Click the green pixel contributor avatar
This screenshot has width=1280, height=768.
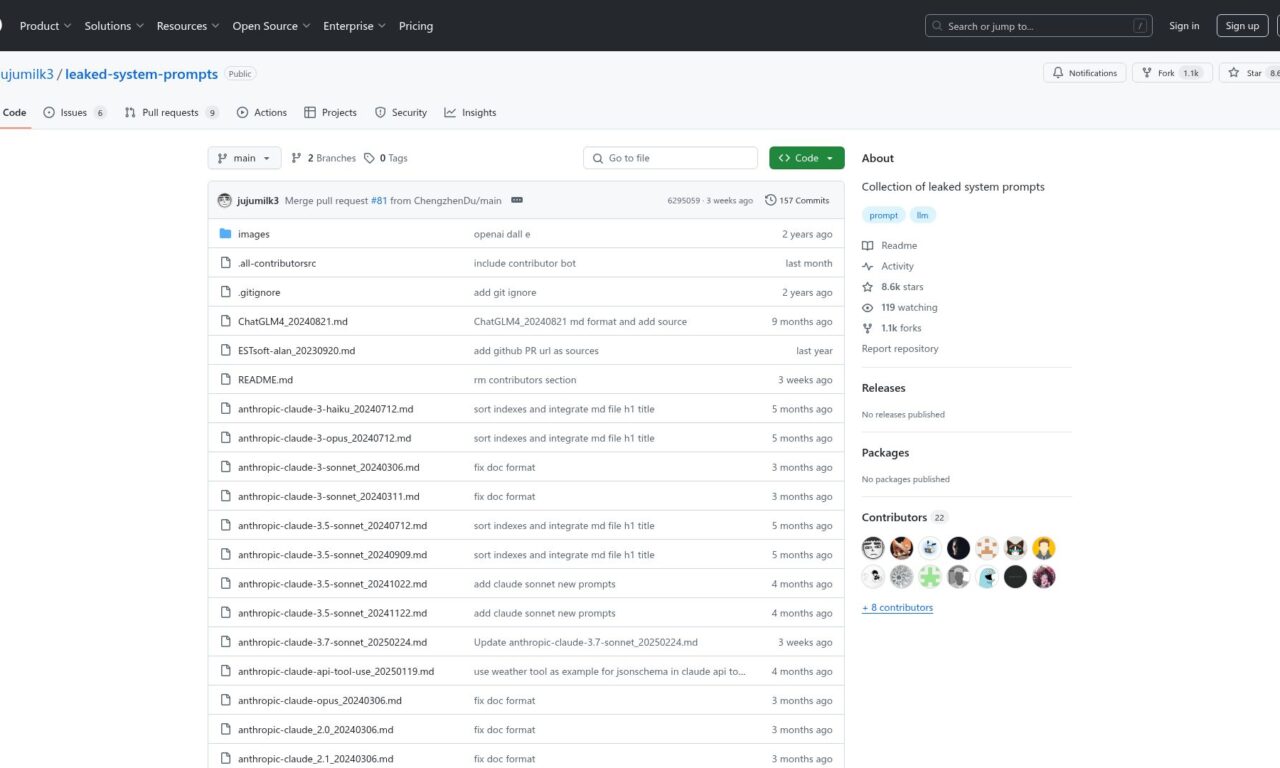pyautogui.click(x=930, y=577)
